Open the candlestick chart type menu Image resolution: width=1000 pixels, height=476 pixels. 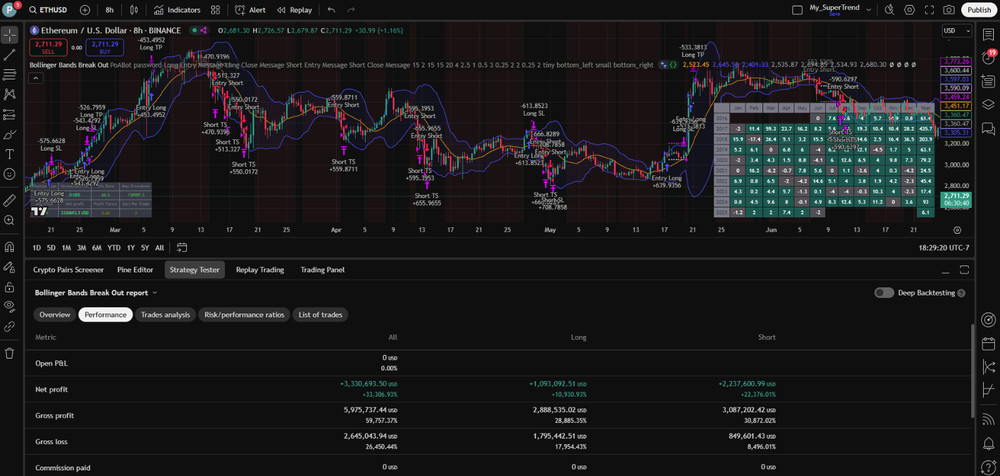point(134,10)
